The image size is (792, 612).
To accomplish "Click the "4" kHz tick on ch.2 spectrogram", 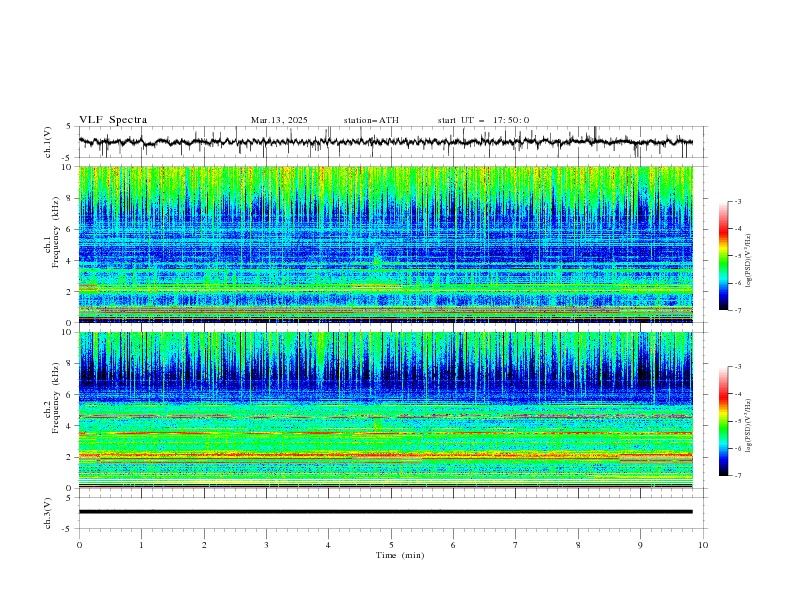I will pos(70,426).
